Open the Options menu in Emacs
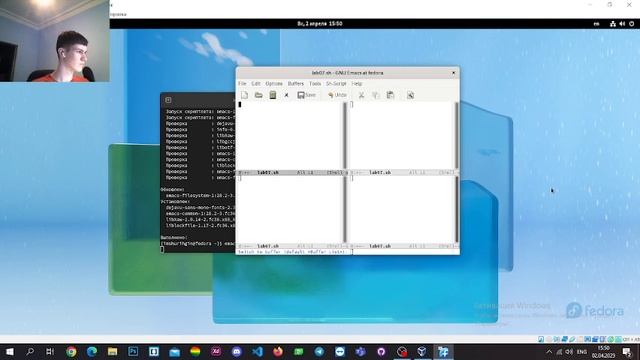Viewport: 640px width, 360px height. coord(274,83)
